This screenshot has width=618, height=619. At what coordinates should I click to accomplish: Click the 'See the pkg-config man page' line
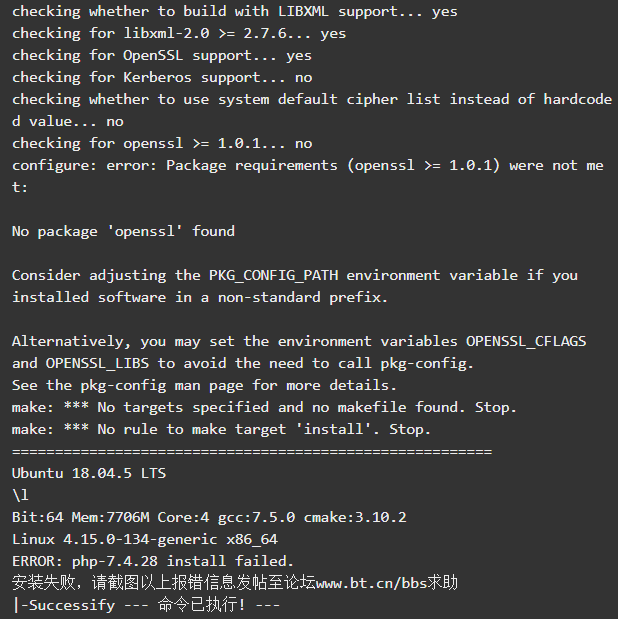point(204,385)
